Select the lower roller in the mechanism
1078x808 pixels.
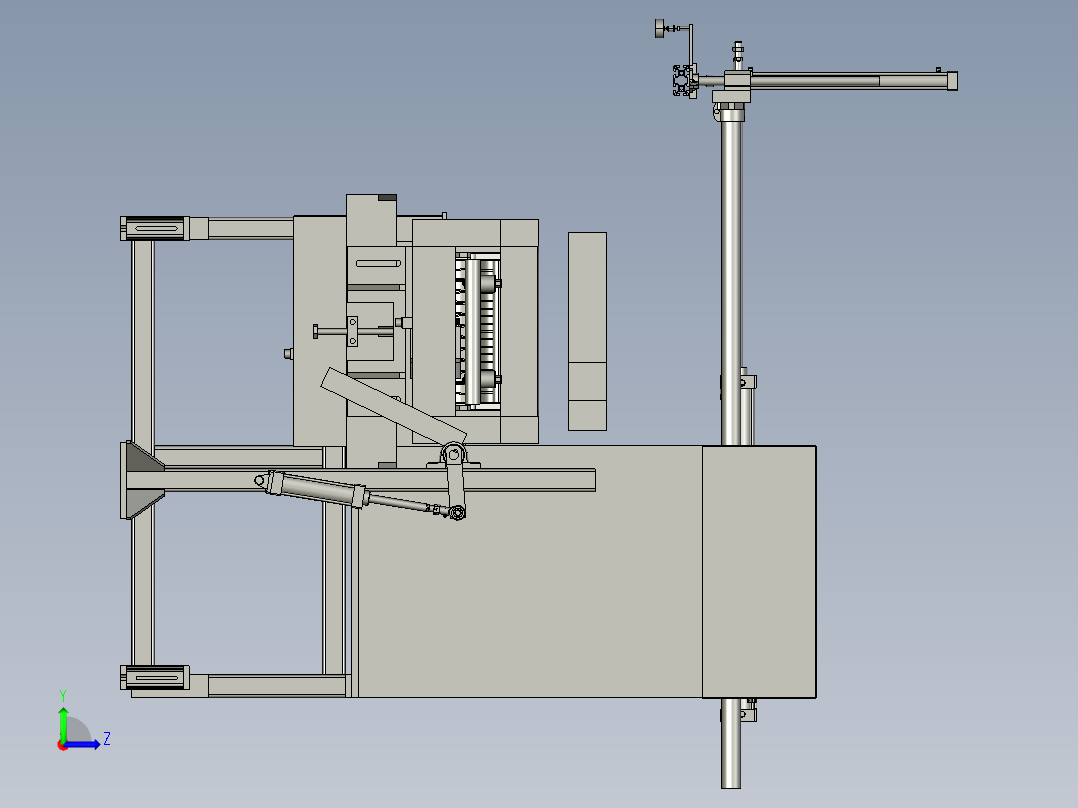tap(487, 379)
